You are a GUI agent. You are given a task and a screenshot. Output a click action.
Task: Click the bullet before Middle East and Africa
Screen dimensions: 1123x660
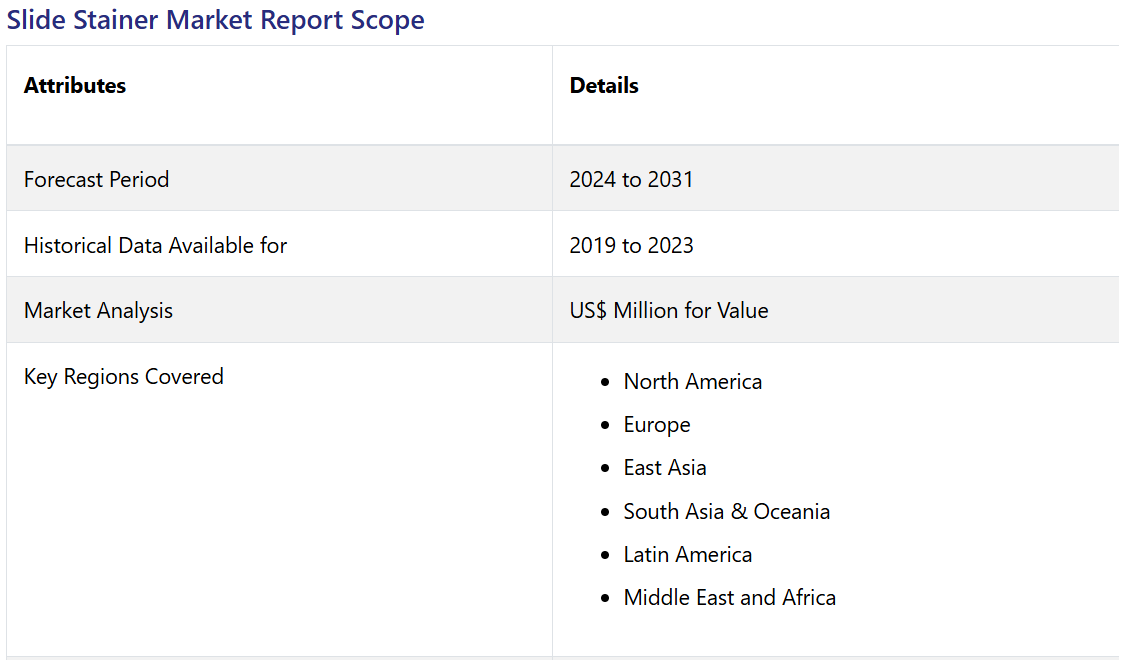pyautogui.click(x=605, y=599)
